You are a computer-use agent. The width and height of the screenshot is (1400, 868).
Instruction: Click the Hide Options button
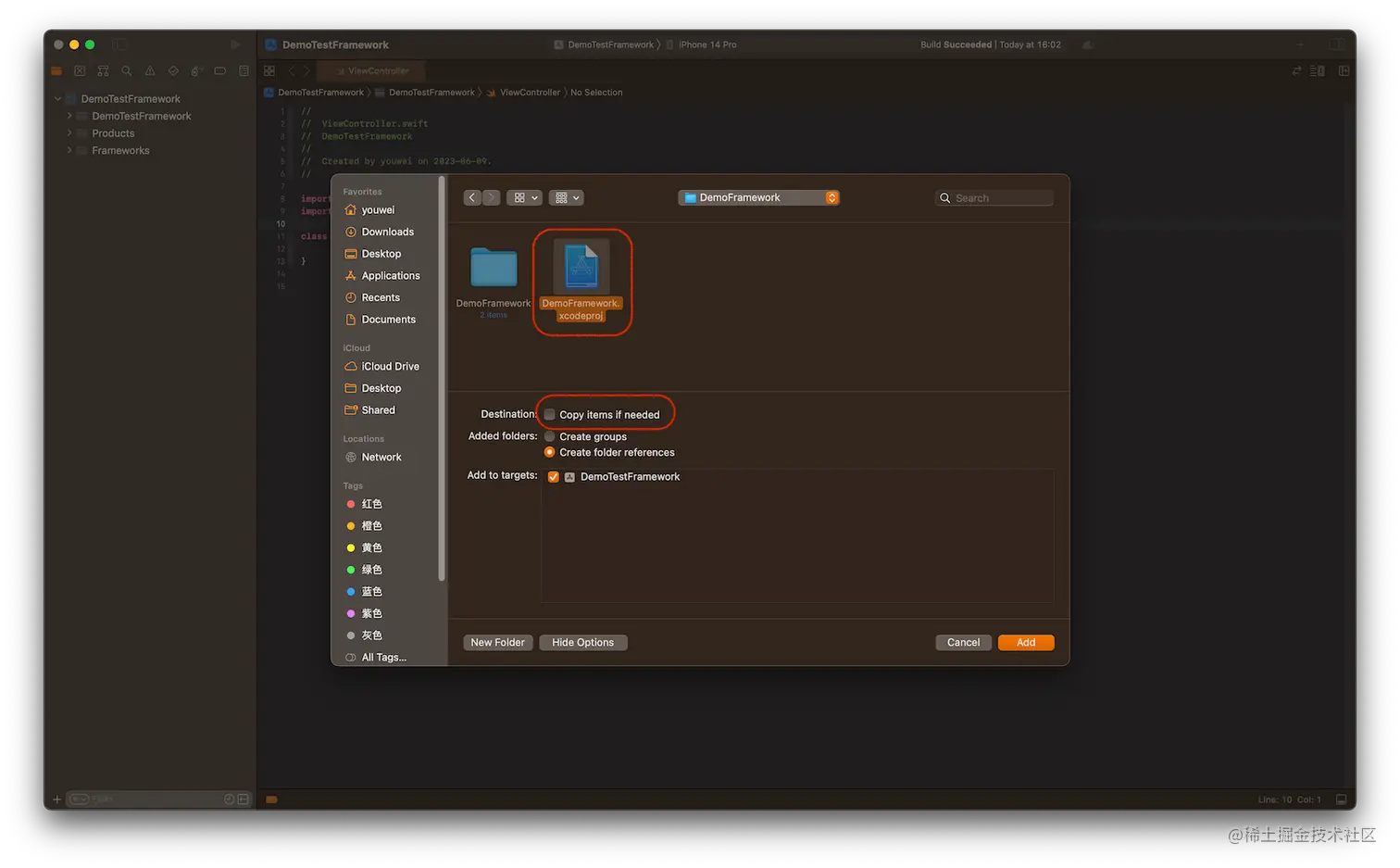coord(583,642)
